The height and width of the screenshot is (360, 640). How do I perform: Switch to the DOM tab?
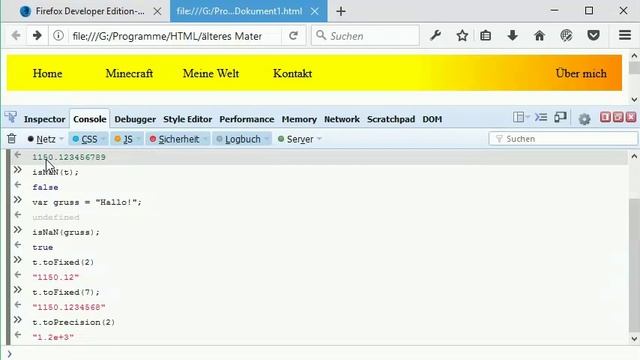click(x=432, y=119)
